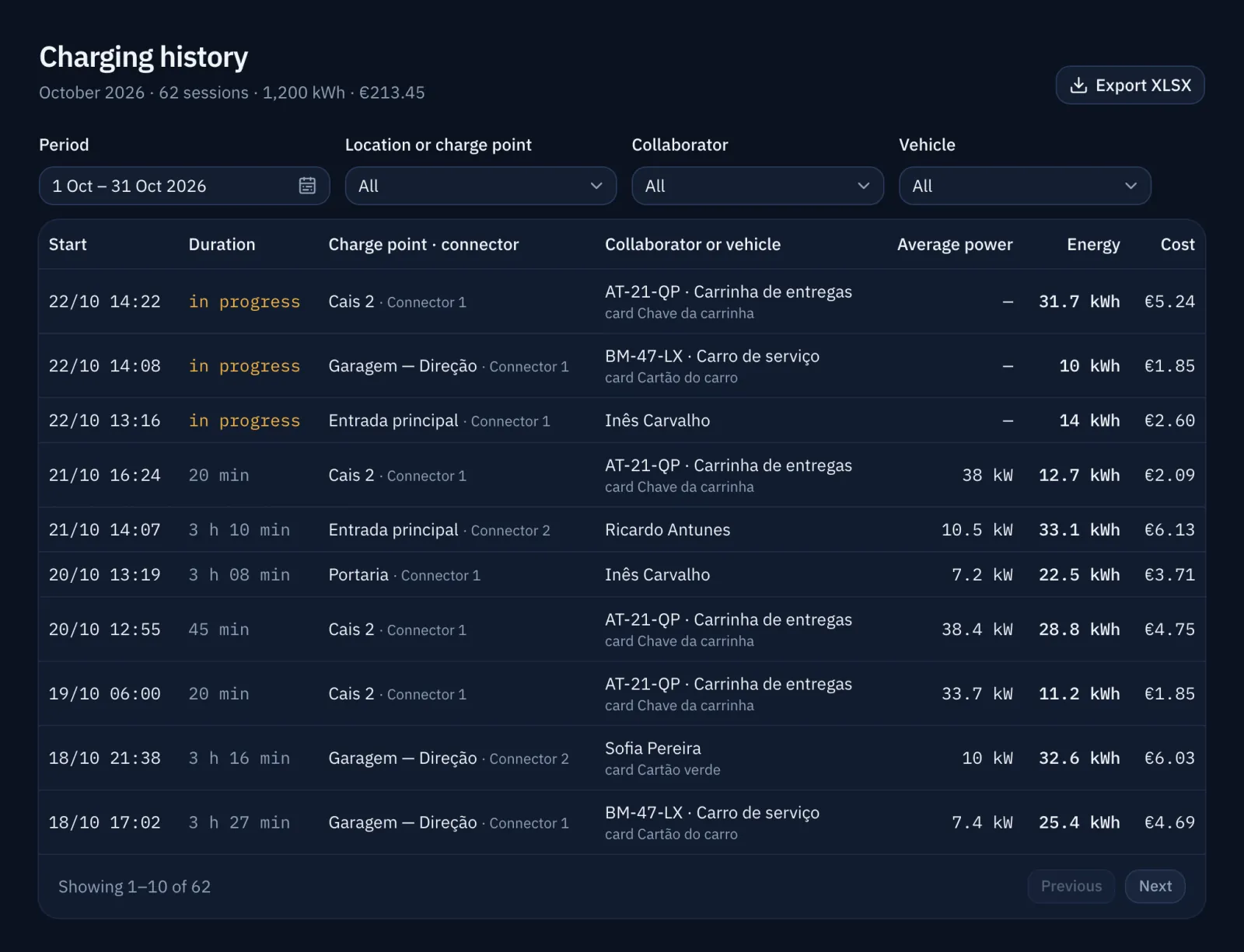Select the 38.4 kW average power value
The width and height of the screenshot is (1244, 952).
point(977,629)
